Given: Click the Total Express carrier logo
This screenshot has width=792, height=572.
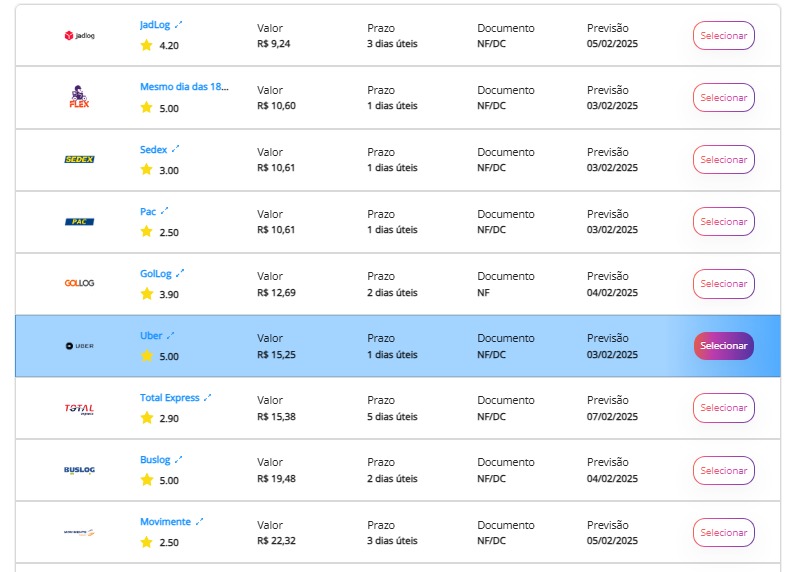Looking at the screenshot, I should pos(79,409).
